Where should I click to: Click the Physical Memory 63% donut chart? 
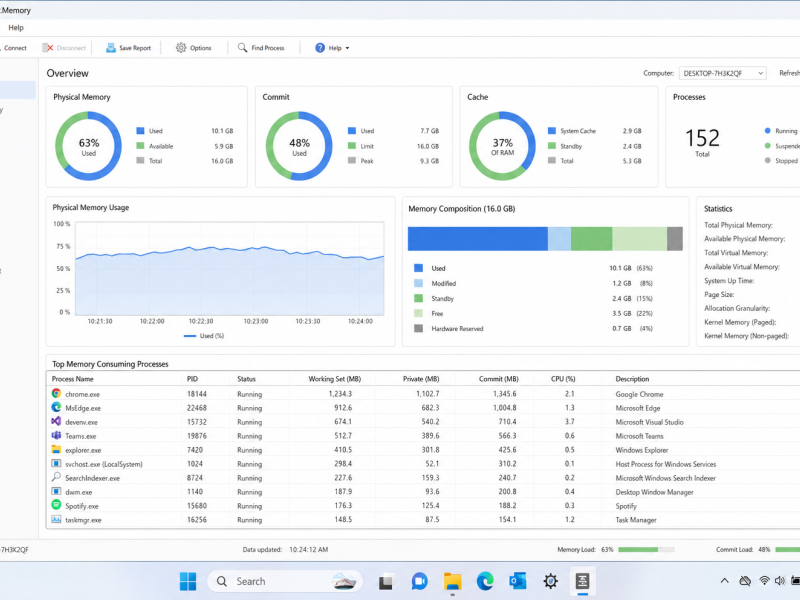(x=88, y=146)
